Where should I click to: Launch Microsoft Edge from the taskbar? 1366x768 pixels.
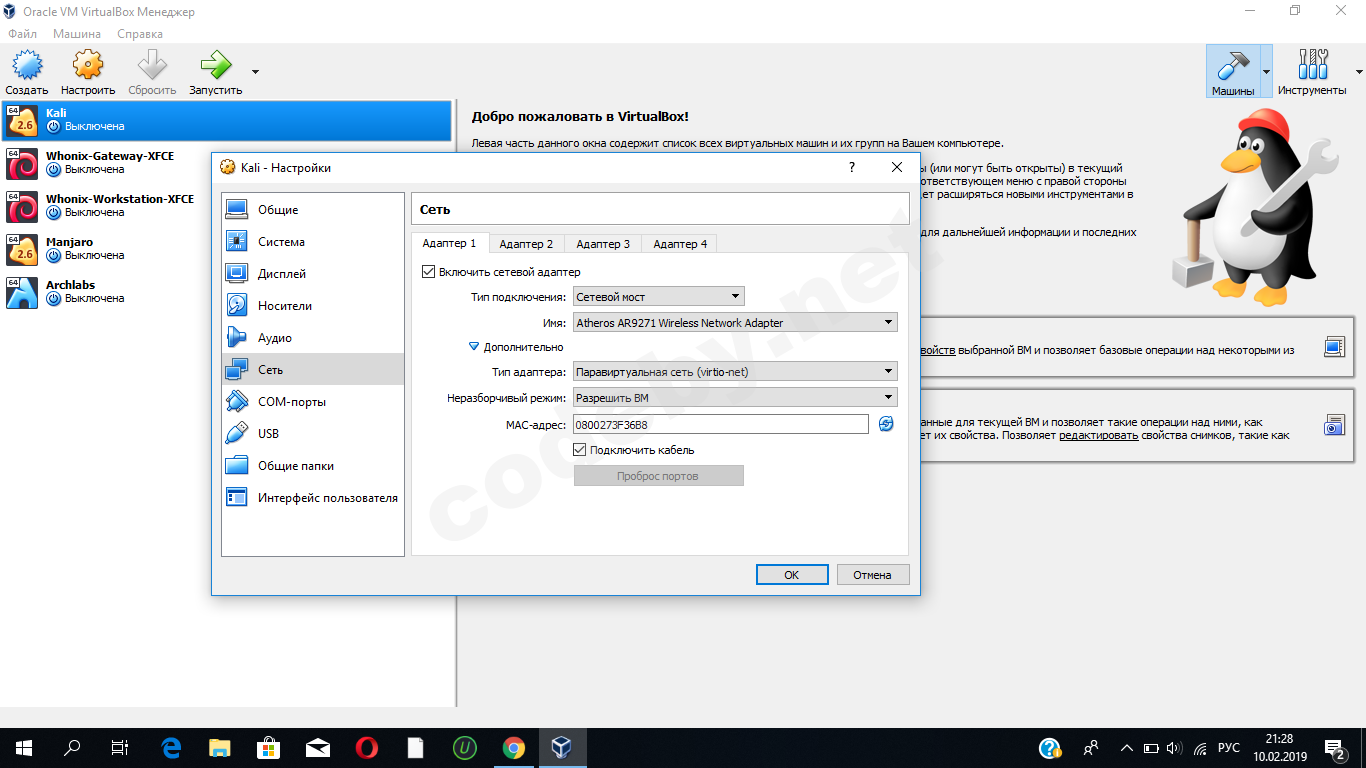pos(171,748)
